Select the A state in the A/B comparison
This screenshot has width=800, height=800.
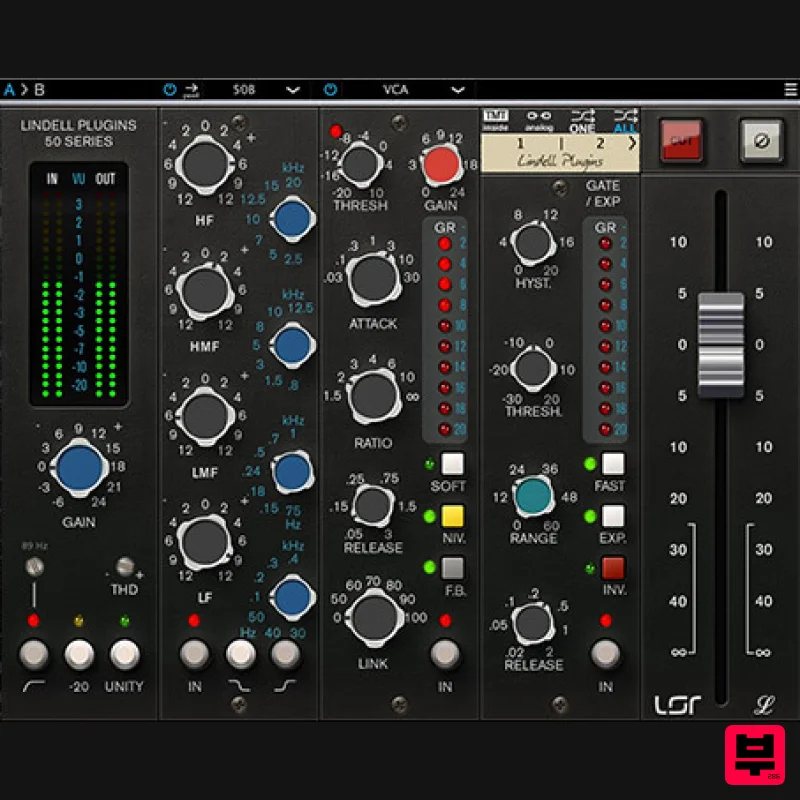pos(9,90)
